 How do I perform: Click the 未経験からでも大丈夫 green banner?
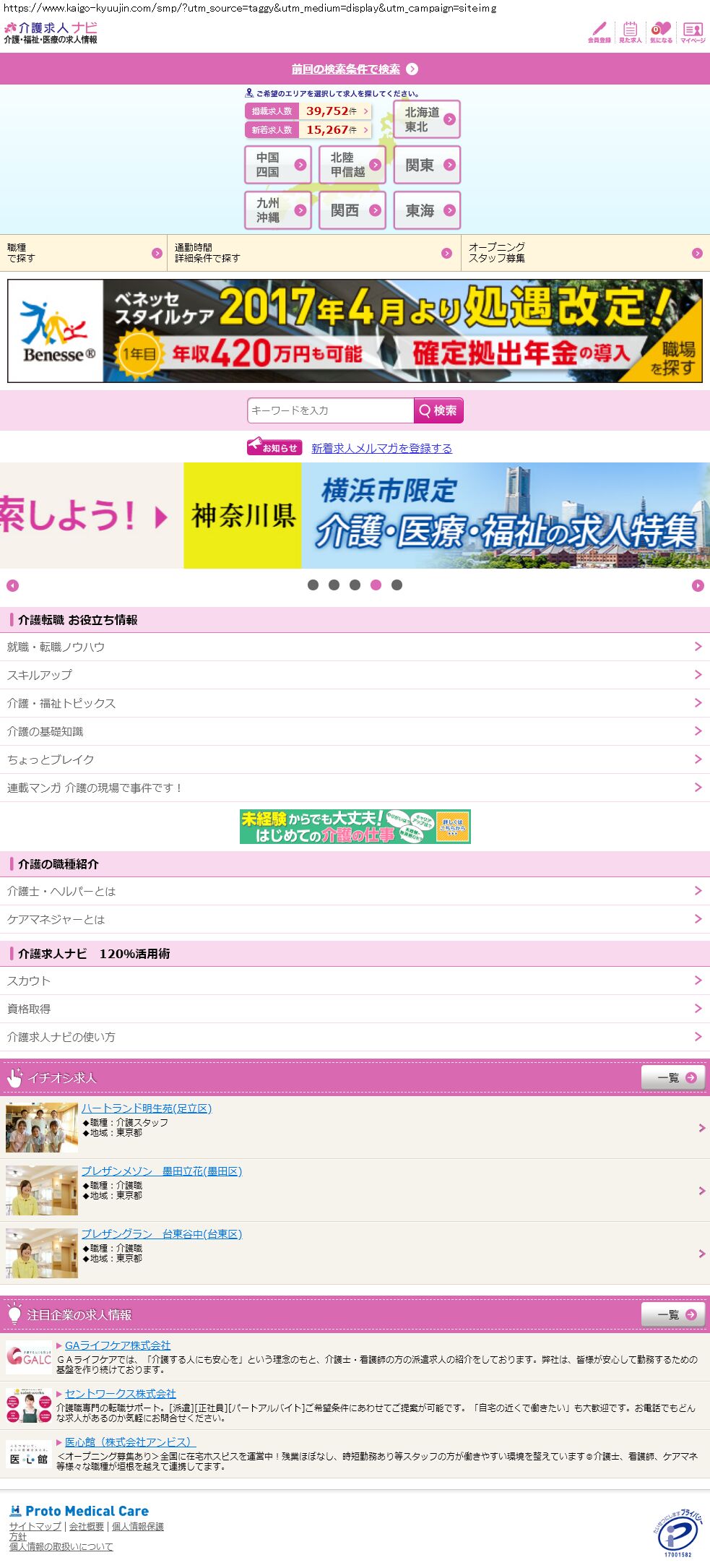(x=355, y=827)
